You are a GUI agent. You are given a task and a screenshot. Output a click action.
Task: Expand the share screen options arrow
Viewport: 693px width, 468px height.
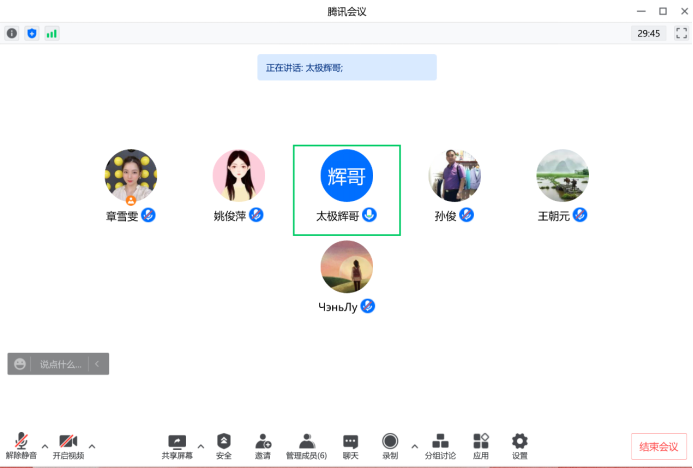201,446
